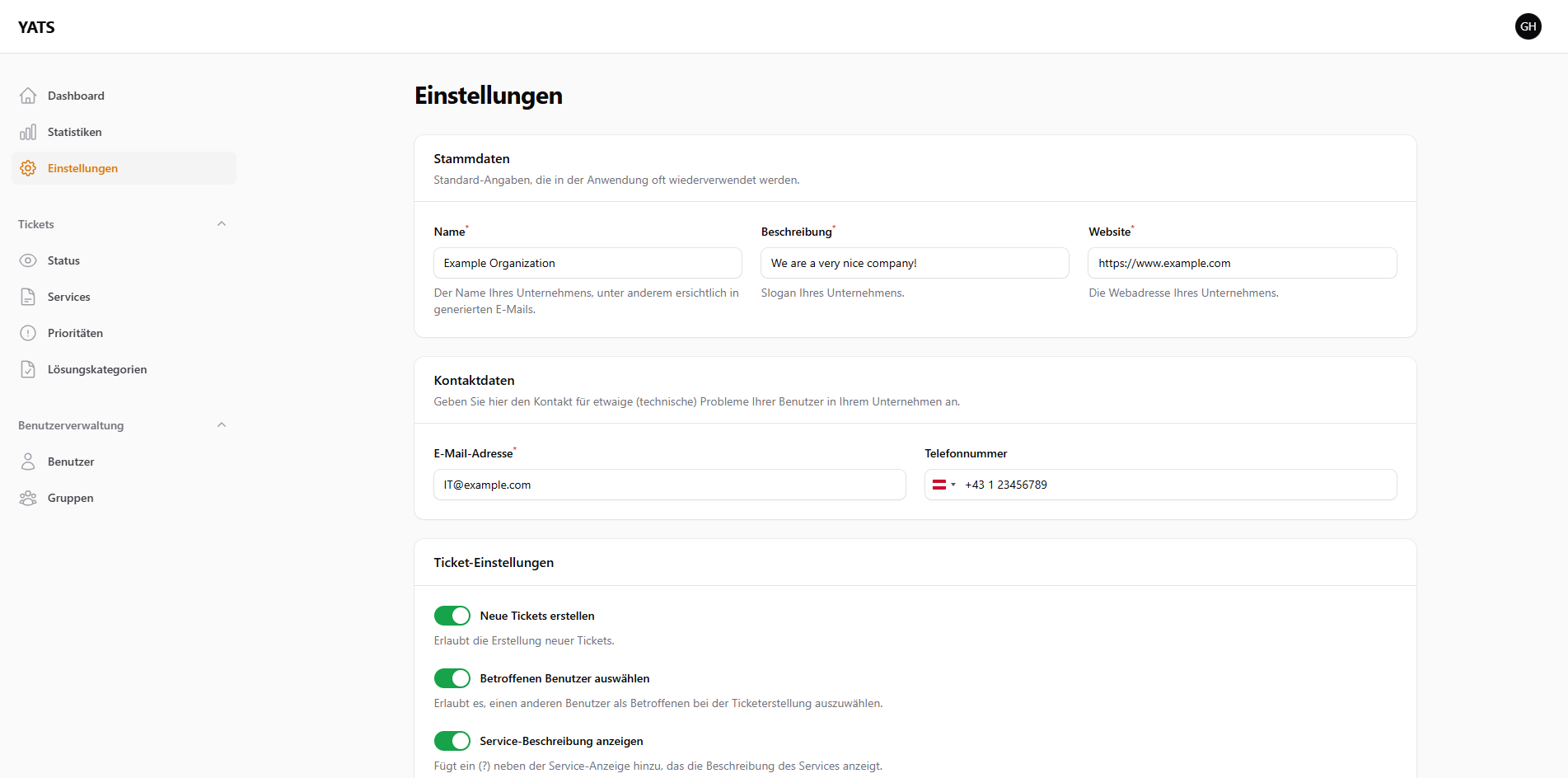Open the GH user avatar menu

point(1528,26)
